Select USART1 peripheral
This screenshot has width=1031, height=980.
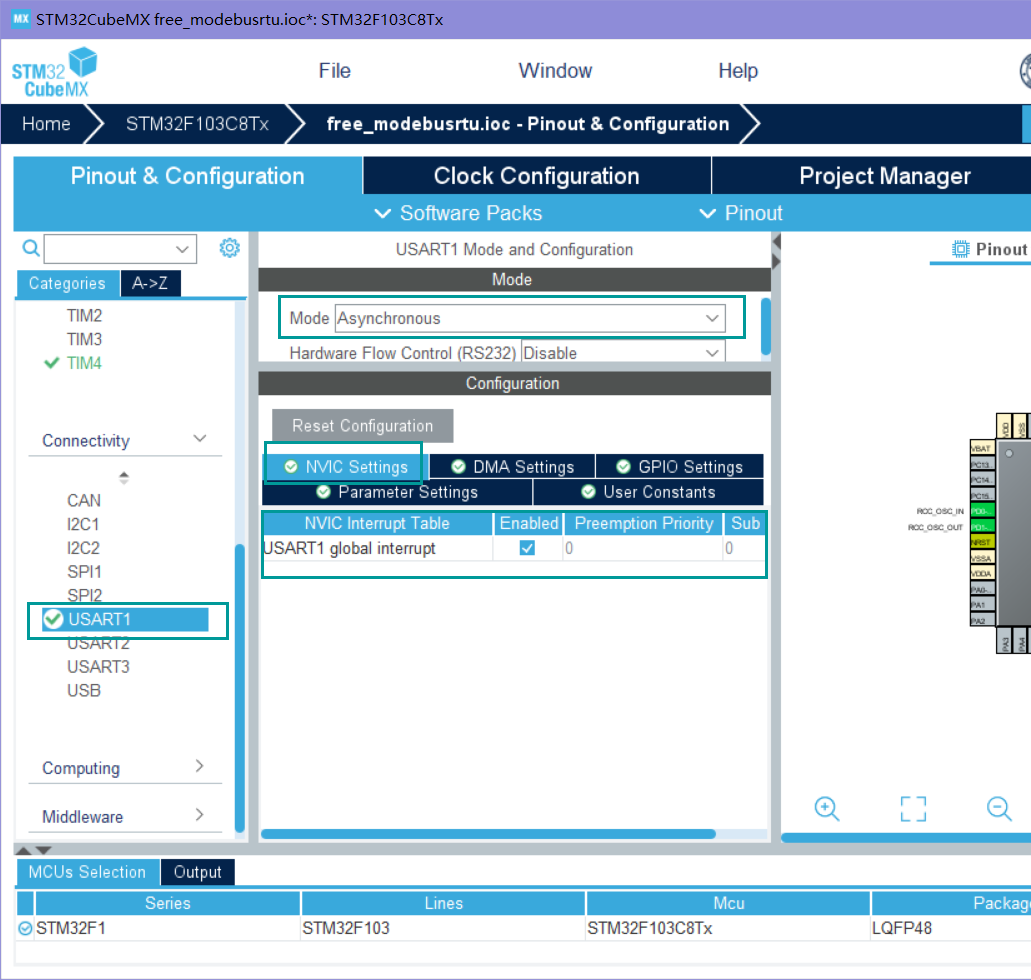click(125, 619)
